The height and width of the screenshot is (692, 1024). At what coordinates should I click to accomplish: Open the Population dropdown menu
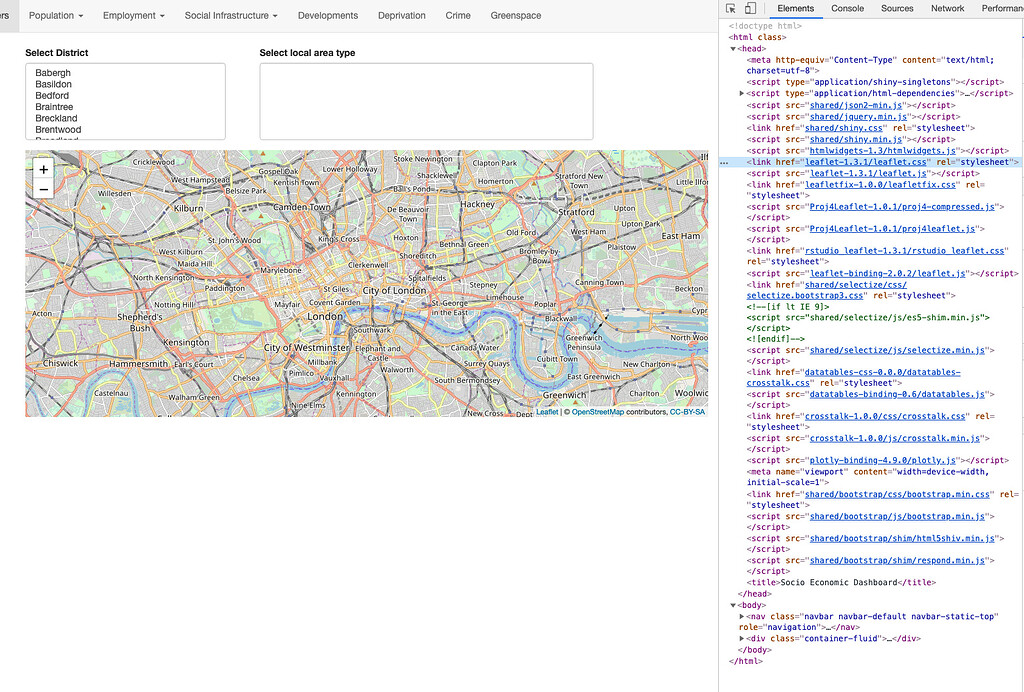point(56,16)
